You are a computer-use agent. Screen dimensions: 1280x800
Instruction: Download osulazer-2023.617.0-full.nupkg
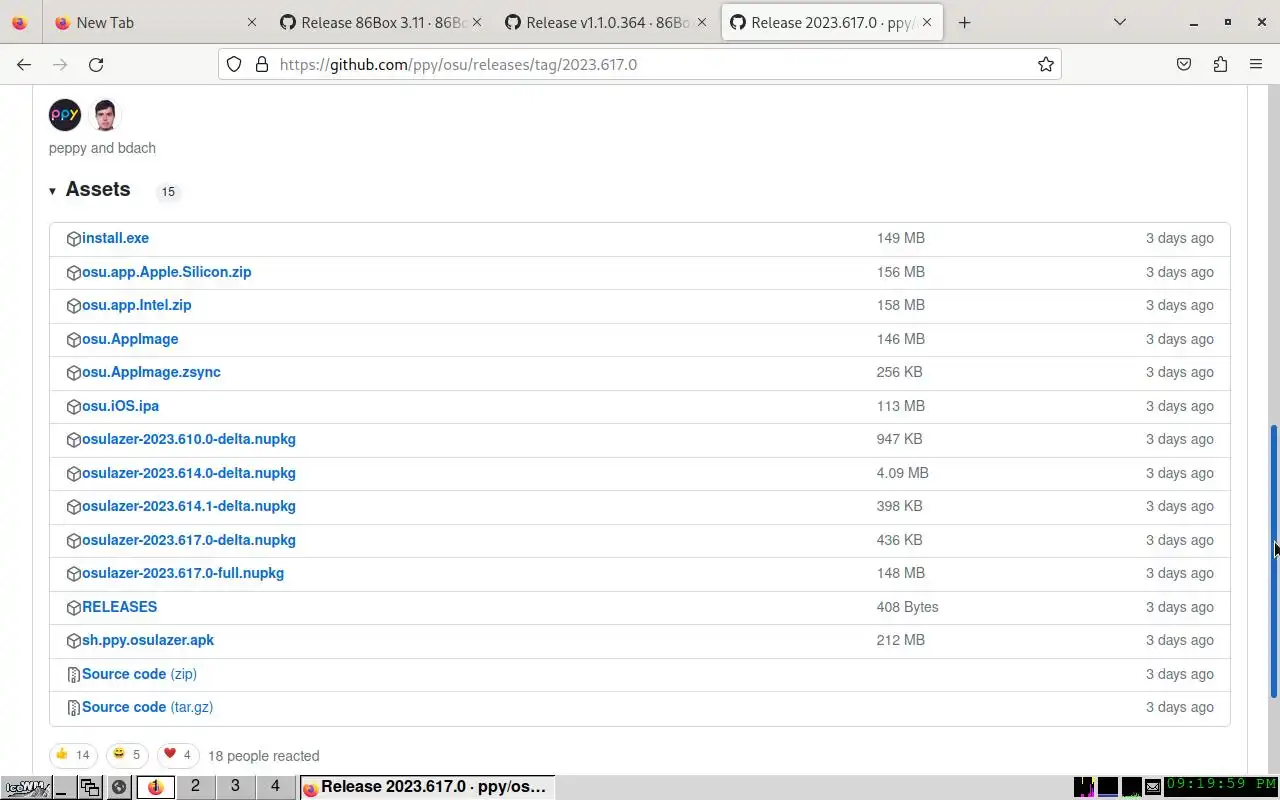point(183,573)
